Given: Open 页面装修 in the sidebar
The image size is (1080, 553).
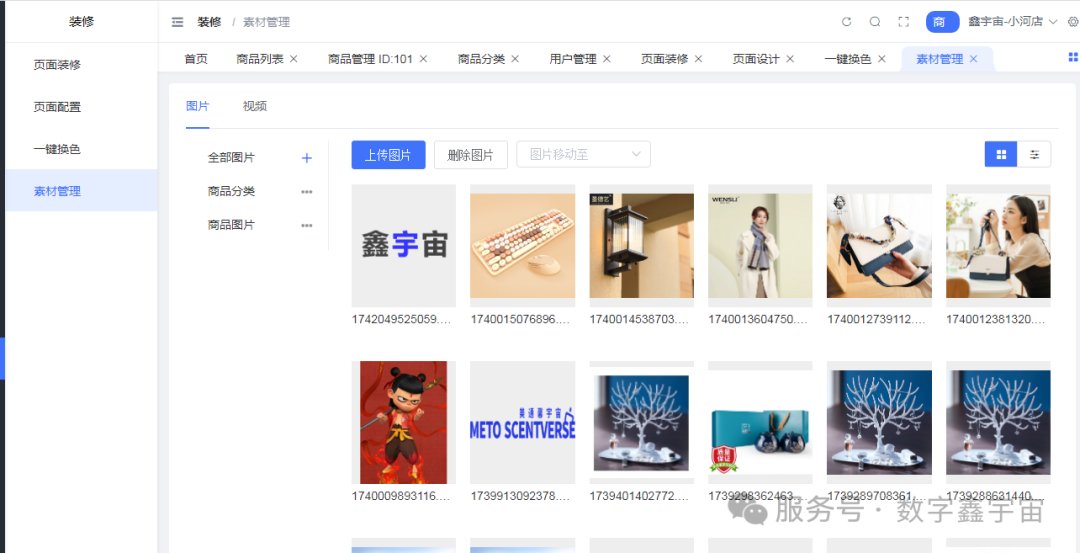Looking at the screenshot, I should (81, 65).
